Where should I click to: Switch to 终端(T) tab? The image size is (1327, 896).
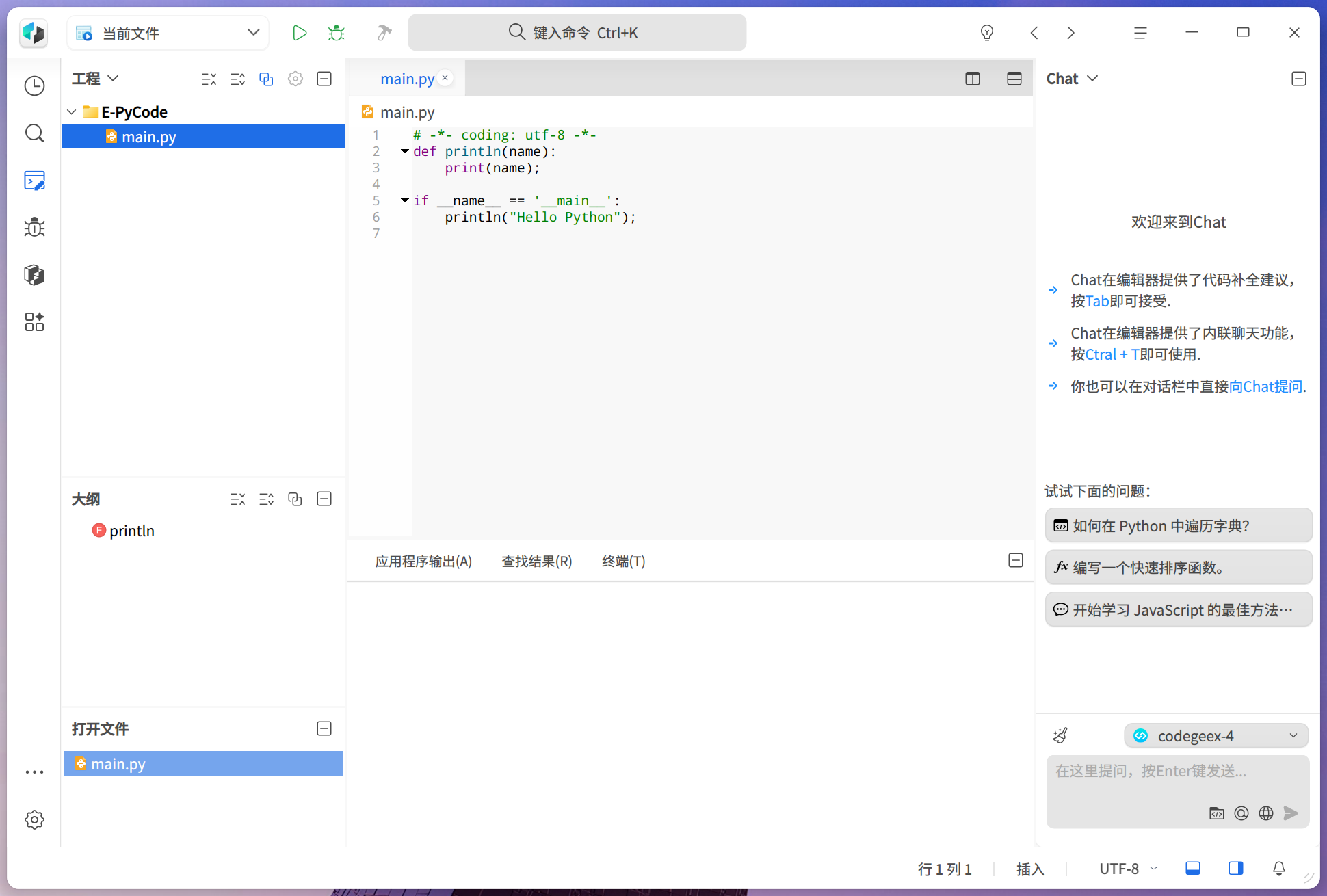[x=623, y=562]
